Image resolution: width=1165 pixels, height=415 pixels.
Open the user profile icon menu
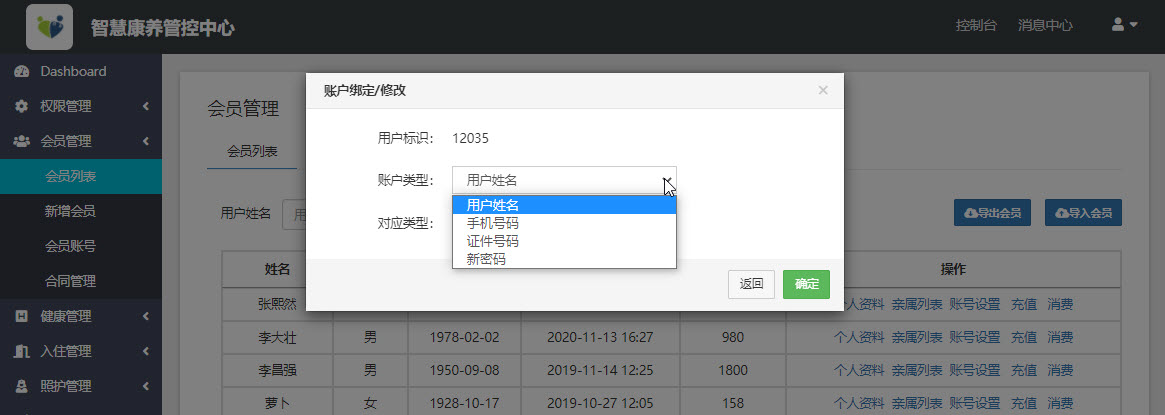[x=1117, y=24]
